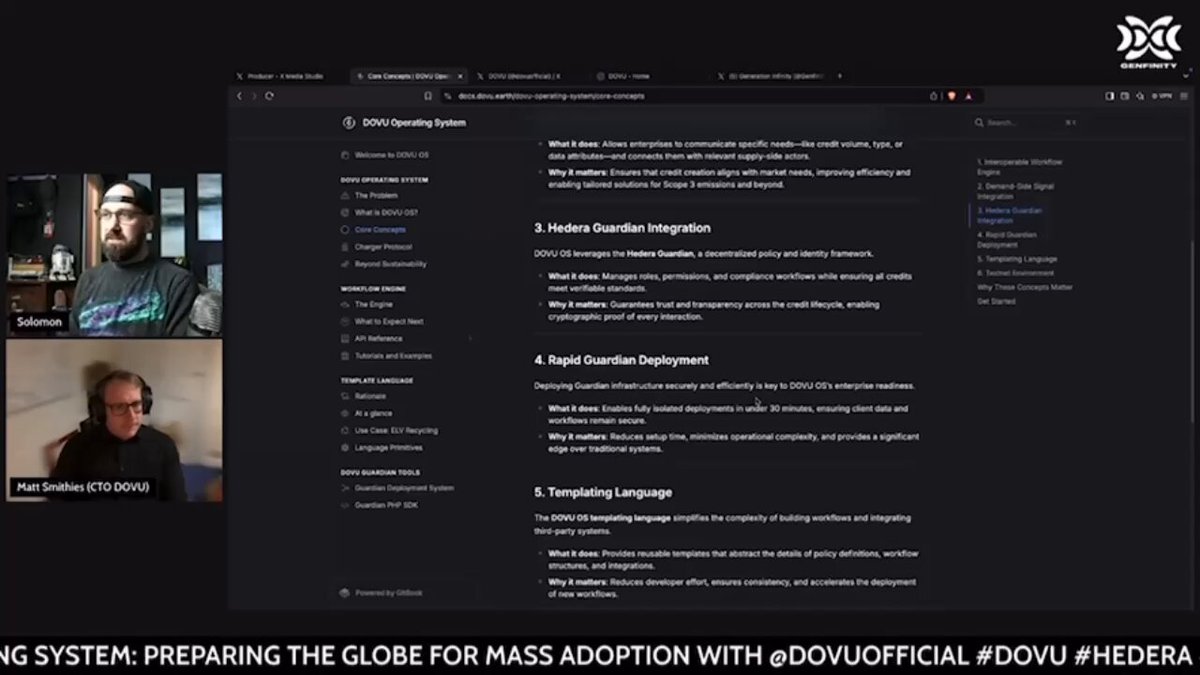The width and height of the screenshot is (1200, 675).
Task: Click the Brave Rewards triangle icon
Action: pyautogui.click(x=966, y=96)
